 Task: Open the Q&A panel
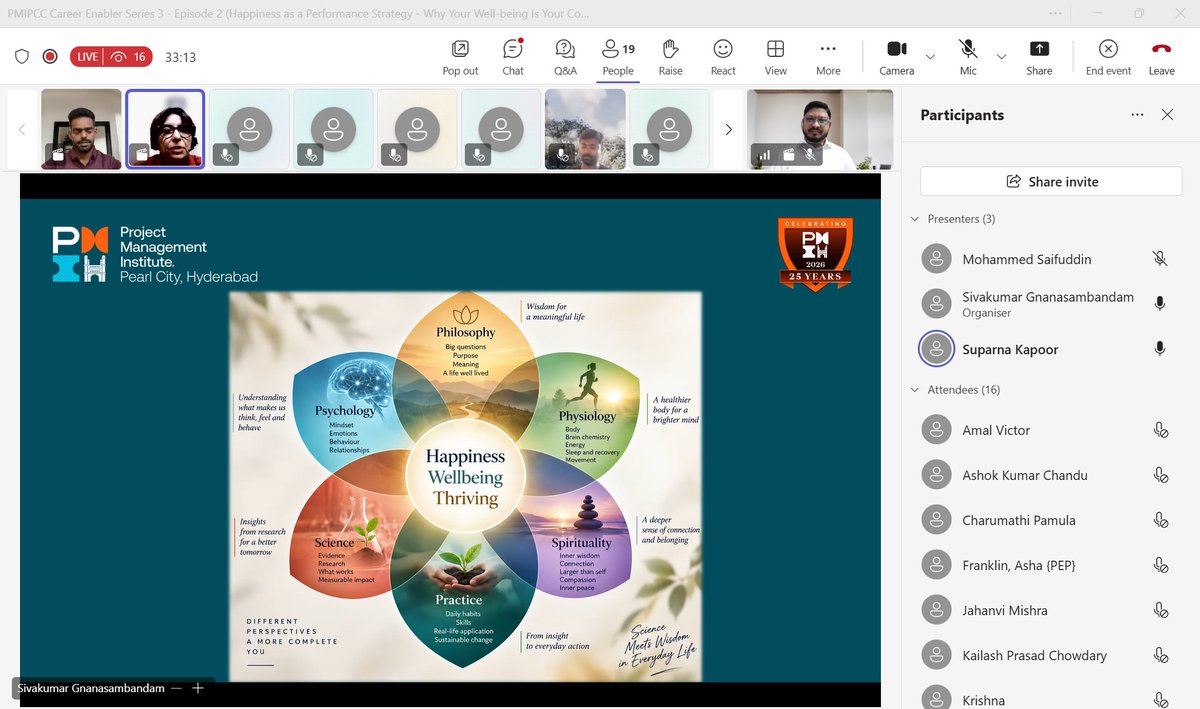(x=565, y=57)
